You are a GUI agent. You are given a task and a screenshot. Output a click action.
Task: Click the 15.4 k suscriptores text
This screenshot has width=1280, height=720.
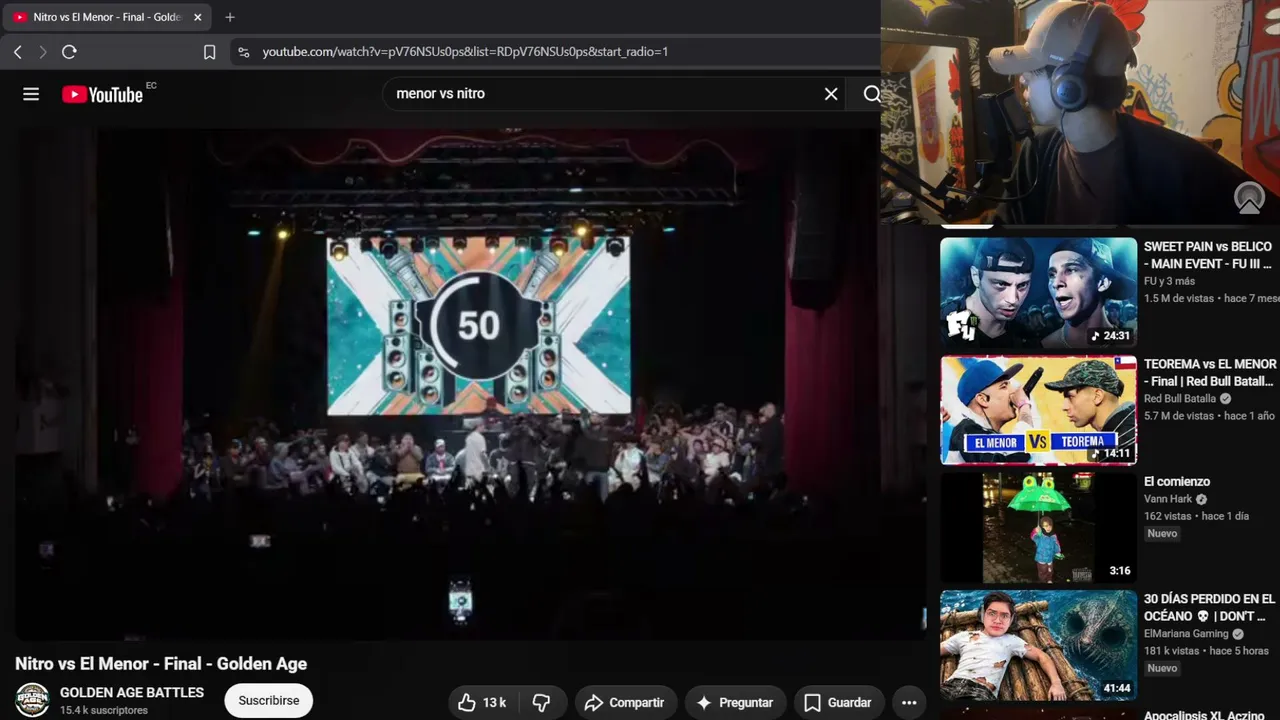104,710
